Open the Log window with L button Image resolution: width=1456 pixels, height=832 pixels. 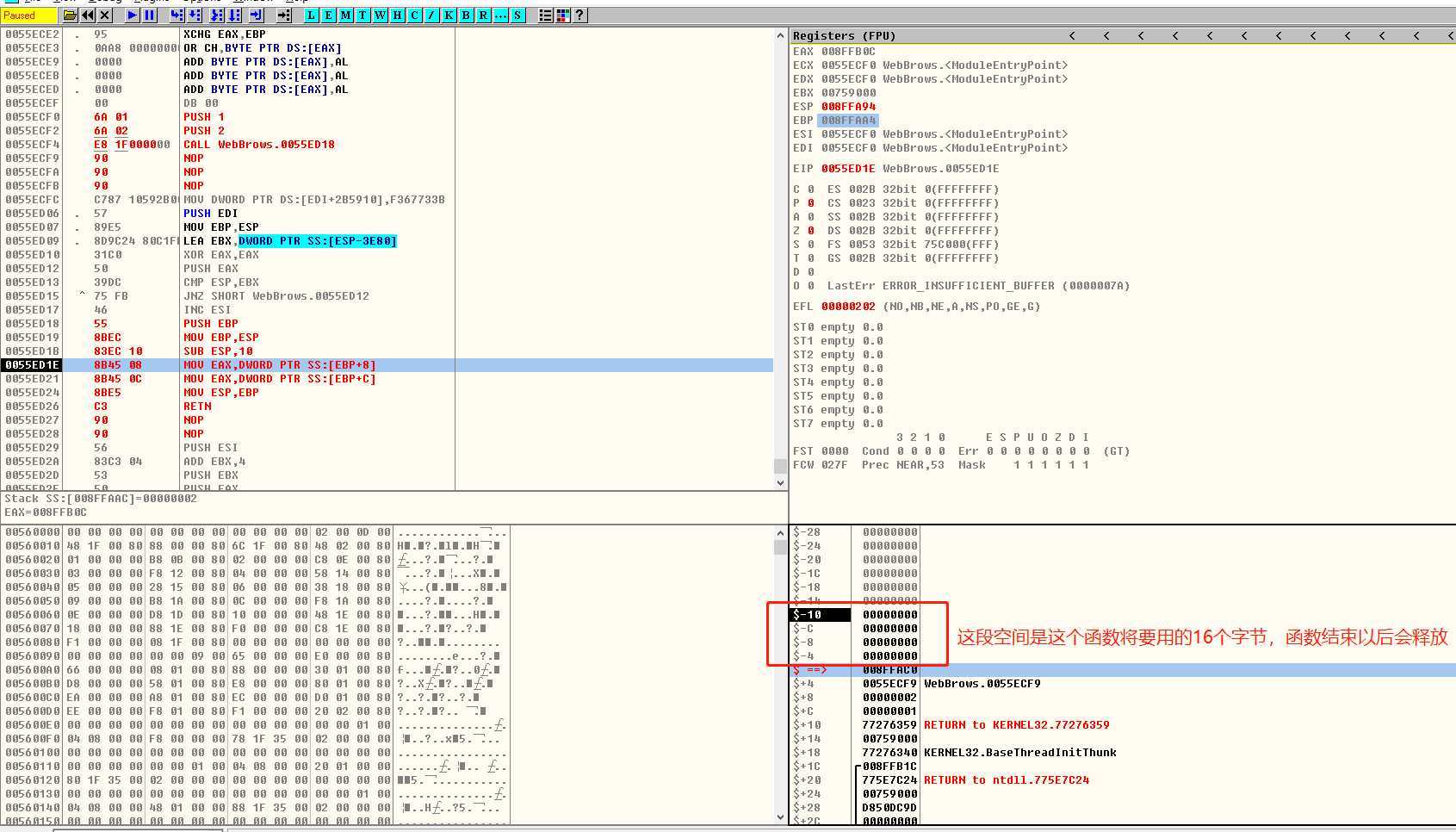click(311, 16)
